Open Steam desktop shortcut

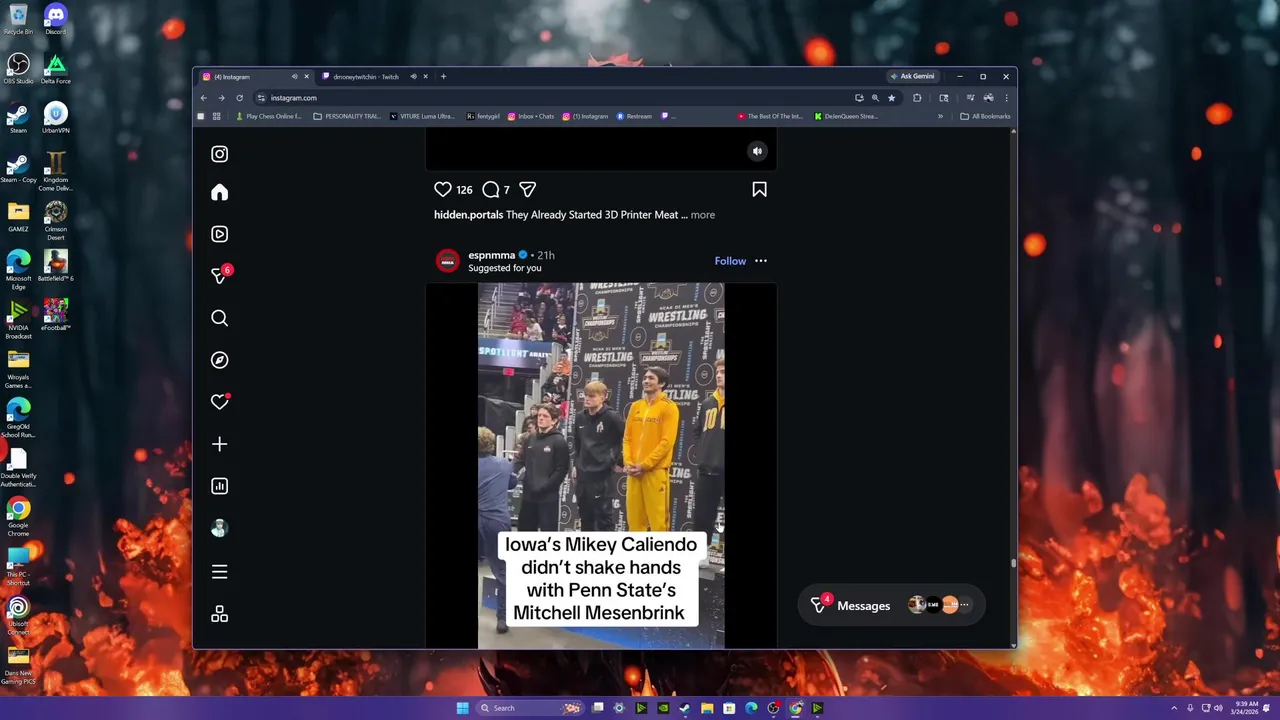tap(18, 118)
